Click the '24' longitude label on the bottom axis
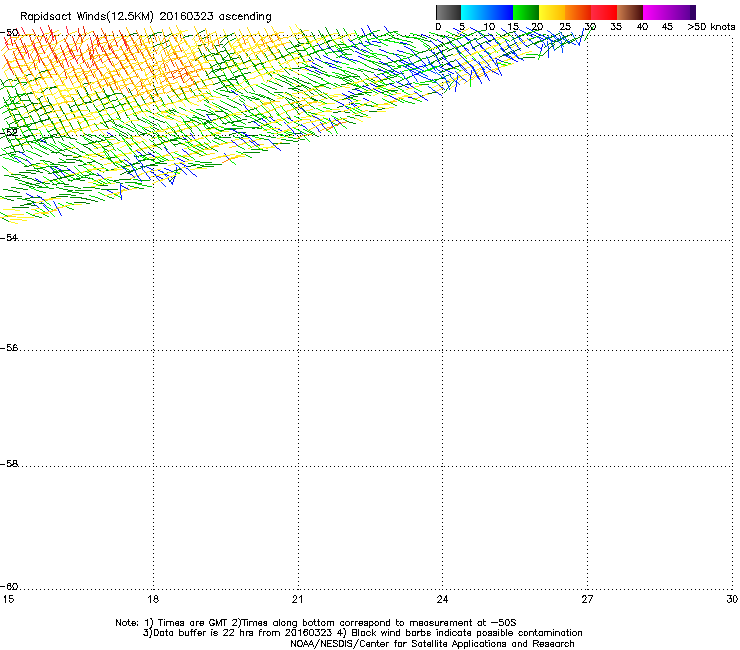The image size is (740, 650). tap(442, 599)
